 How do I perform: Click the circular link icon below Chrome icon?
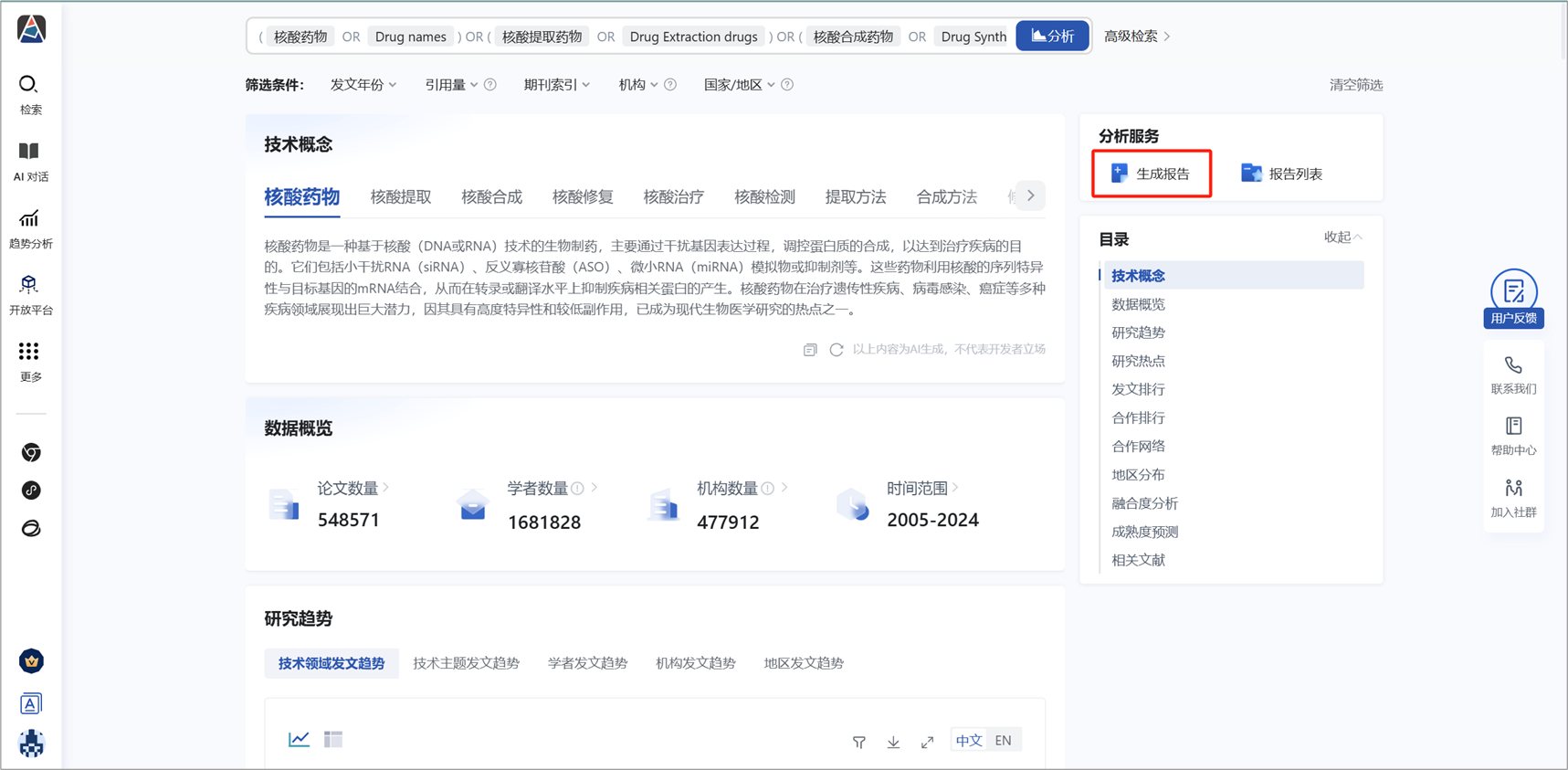pos(31,490)
